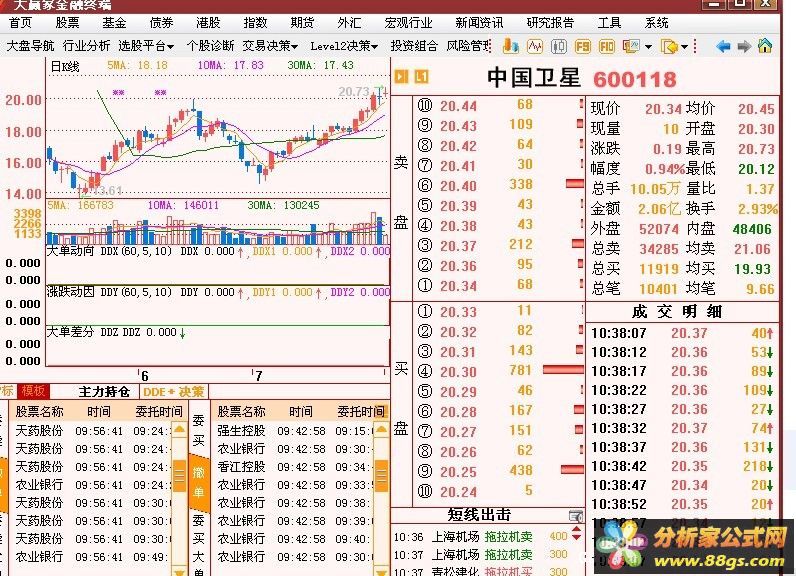Open the 系统 menu
The image size is (796, 576).
[656, 23]
